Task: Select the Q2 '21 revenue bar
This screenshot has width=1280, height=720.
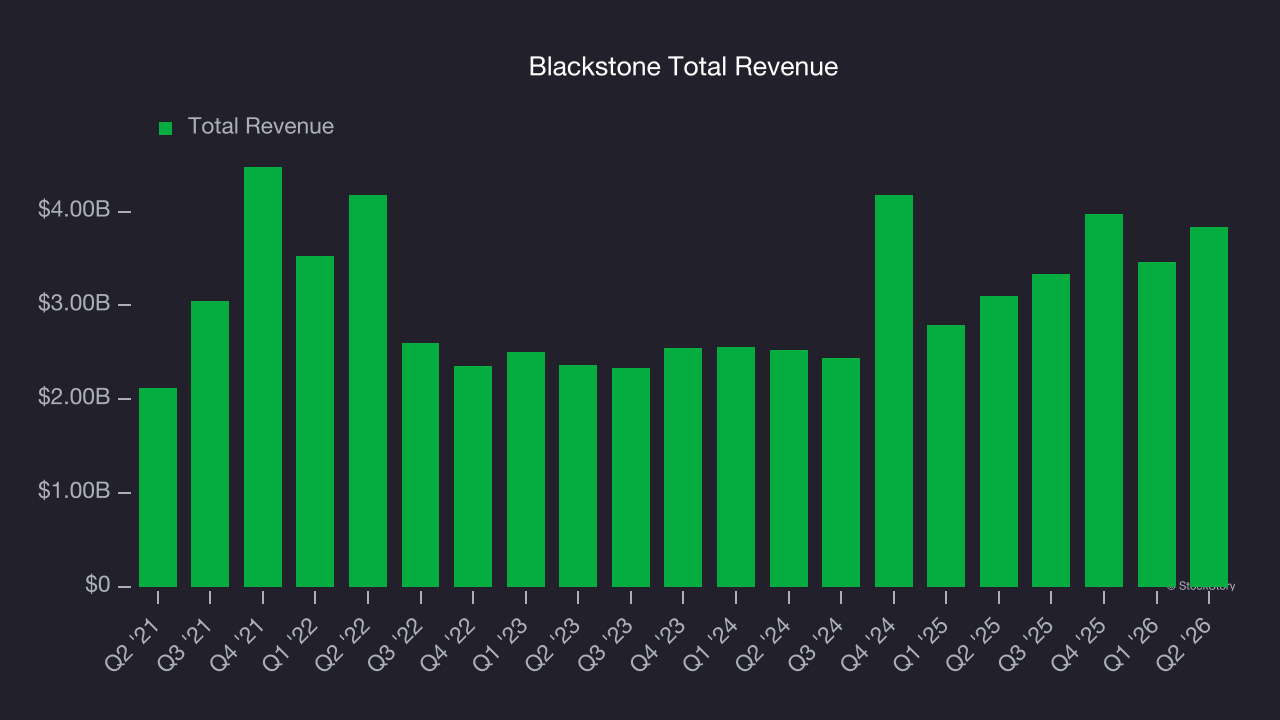Action: (x=158, y=487)
